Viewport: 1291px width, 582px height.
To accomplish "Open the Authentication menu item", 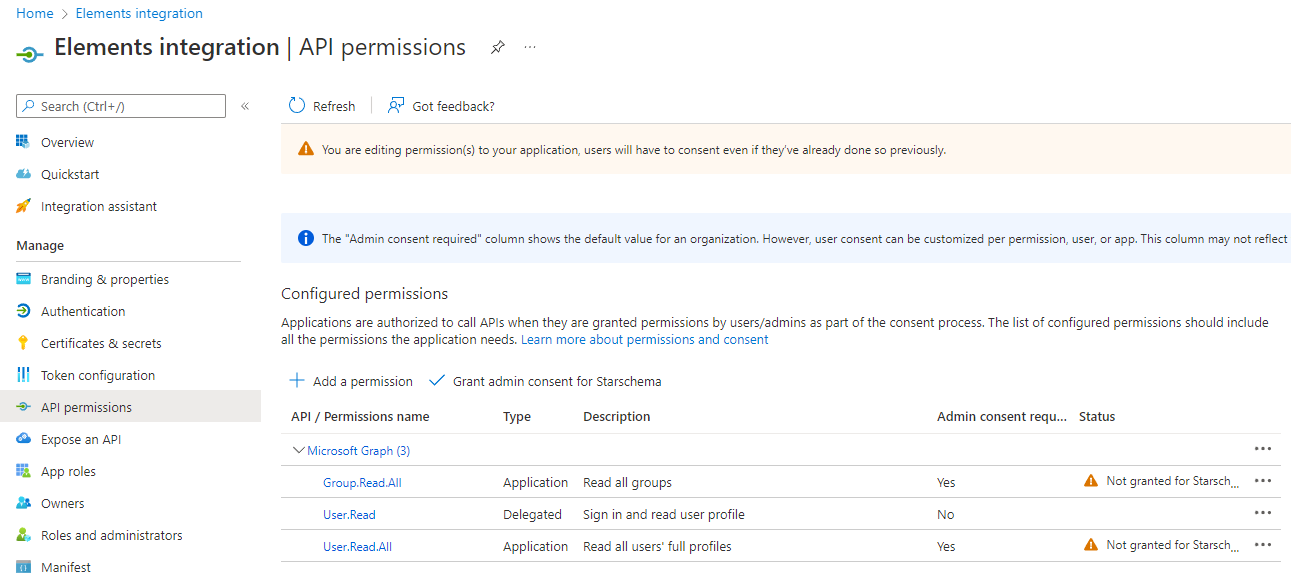I will 83,311.
